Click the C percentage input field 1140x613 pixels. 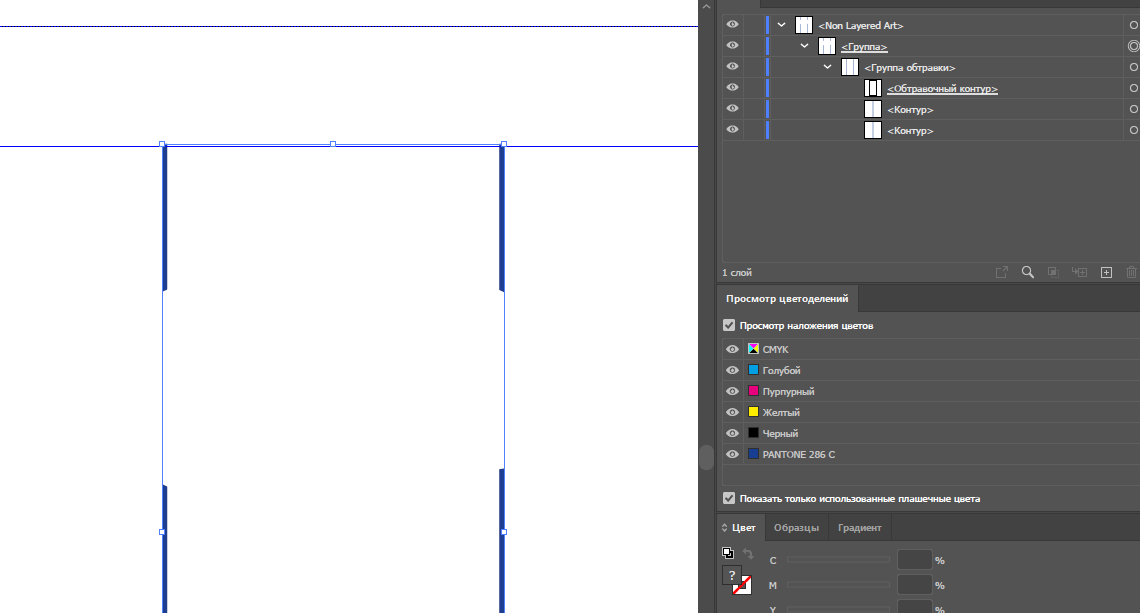pos(914,560)
